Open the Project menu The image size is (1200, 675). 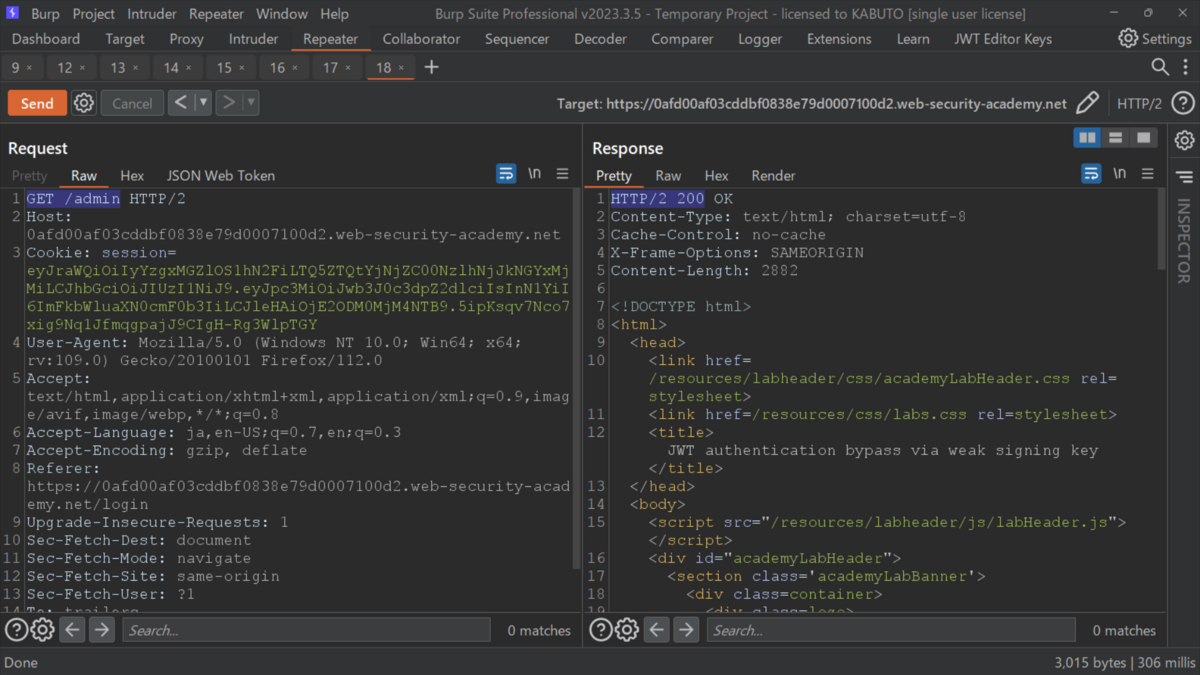click(94, 14)
